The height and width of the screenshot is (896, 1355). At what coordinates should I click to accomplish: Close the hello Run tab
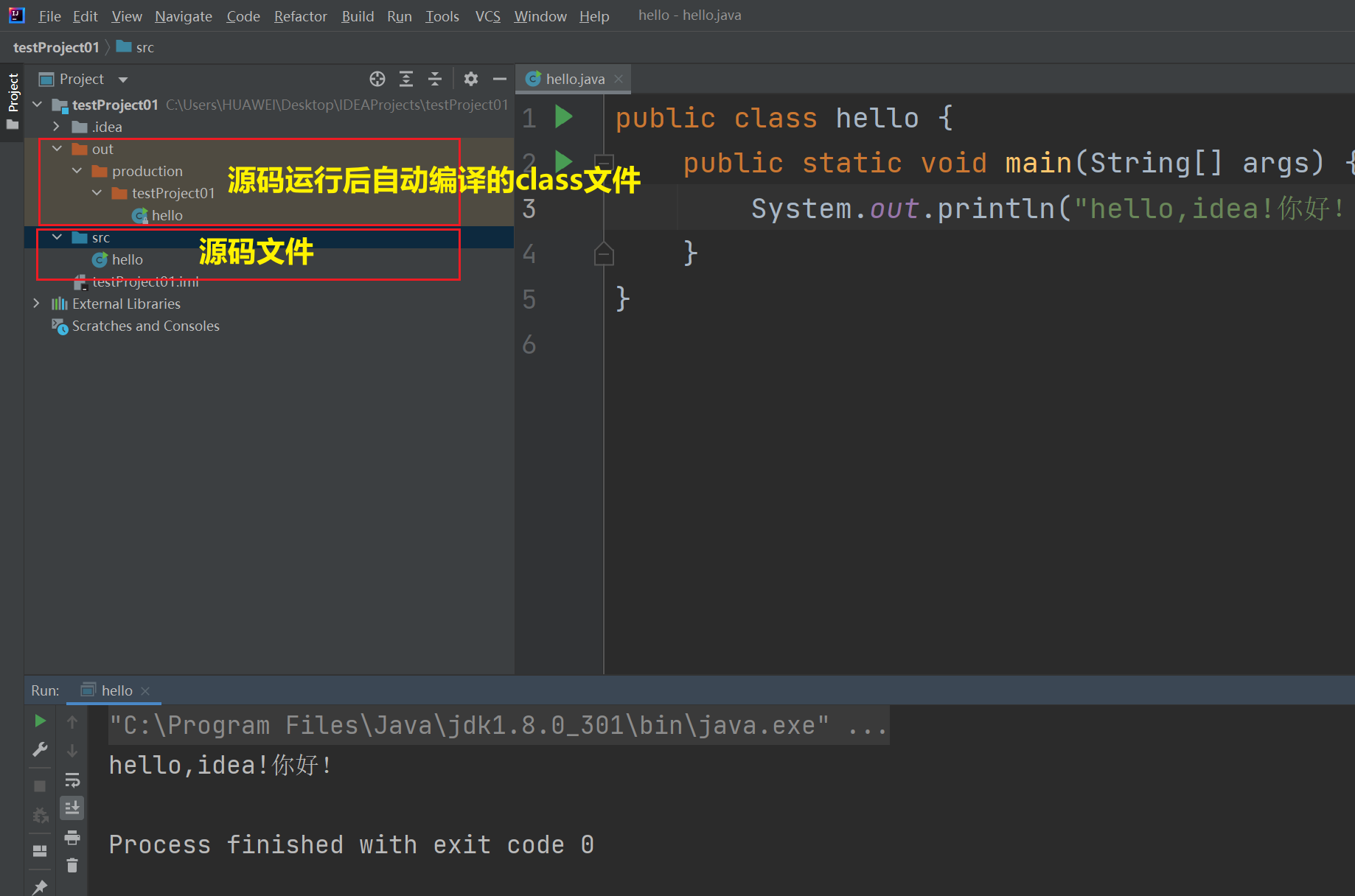tap(145, 690)
